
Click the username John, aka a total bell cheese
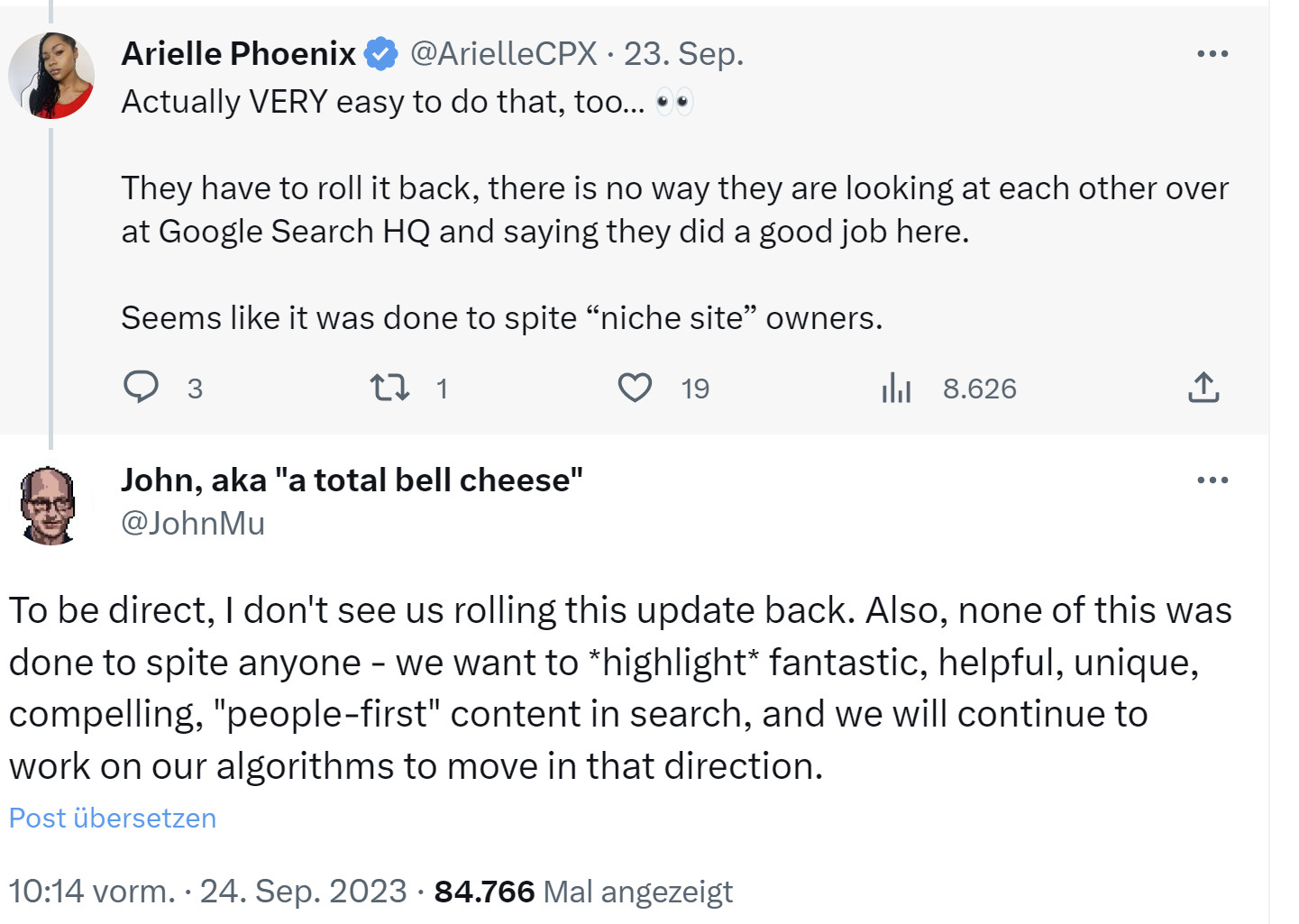[352, 479]
